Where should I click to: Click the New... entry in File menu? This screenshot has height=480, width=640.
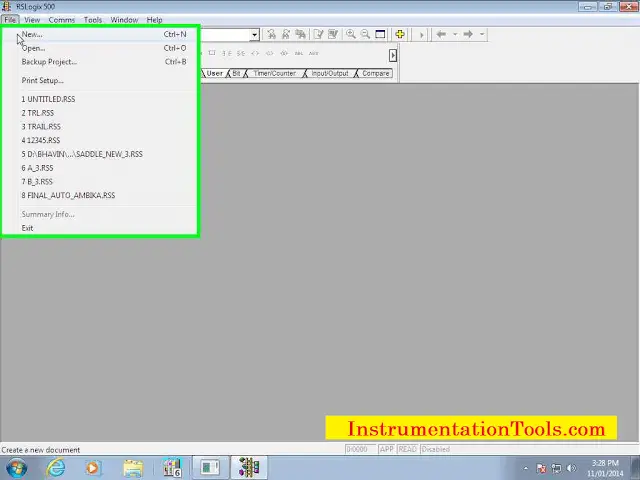100,34
